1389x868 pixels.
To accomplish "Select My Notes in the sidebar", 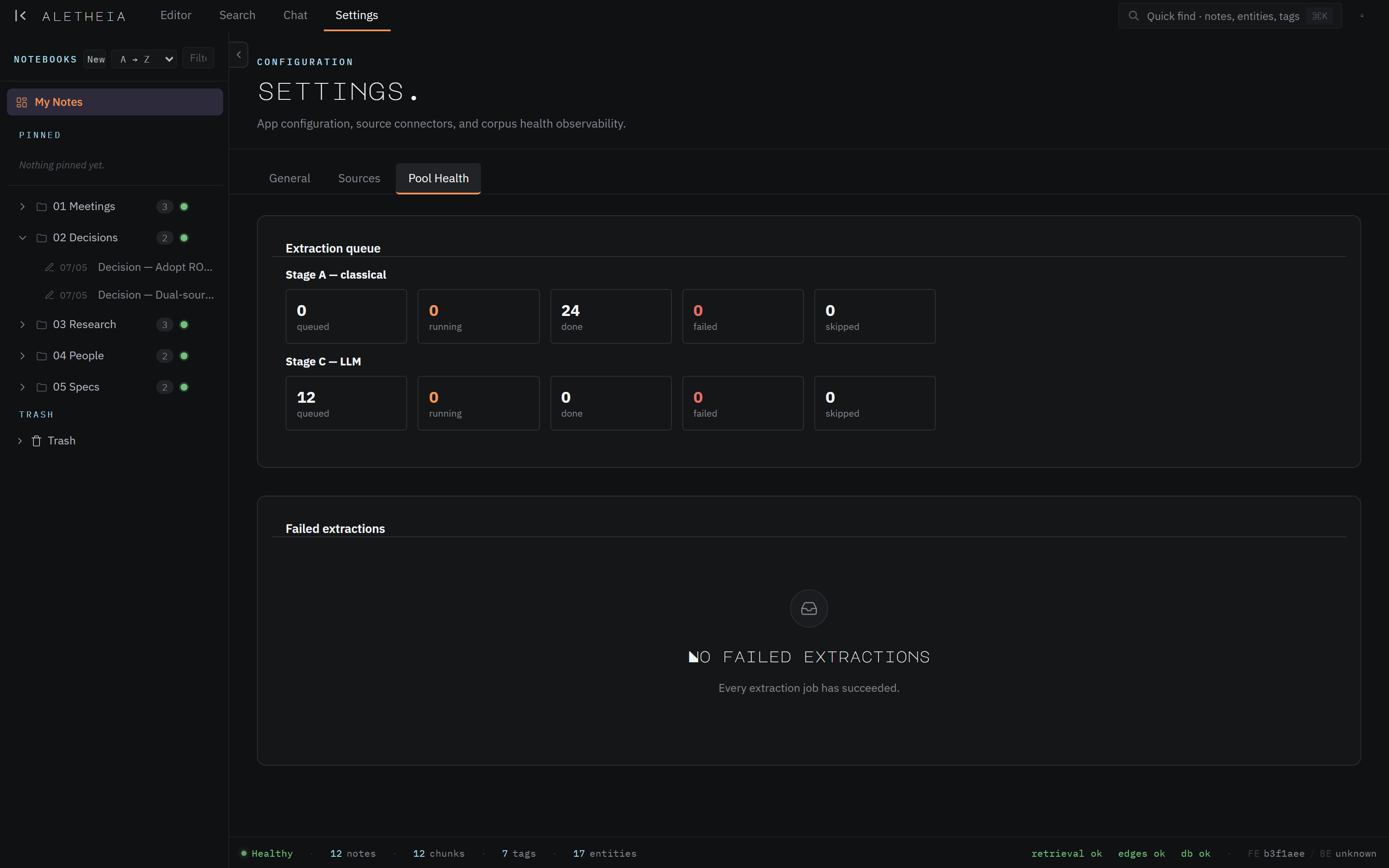I will tap(115, 102).
